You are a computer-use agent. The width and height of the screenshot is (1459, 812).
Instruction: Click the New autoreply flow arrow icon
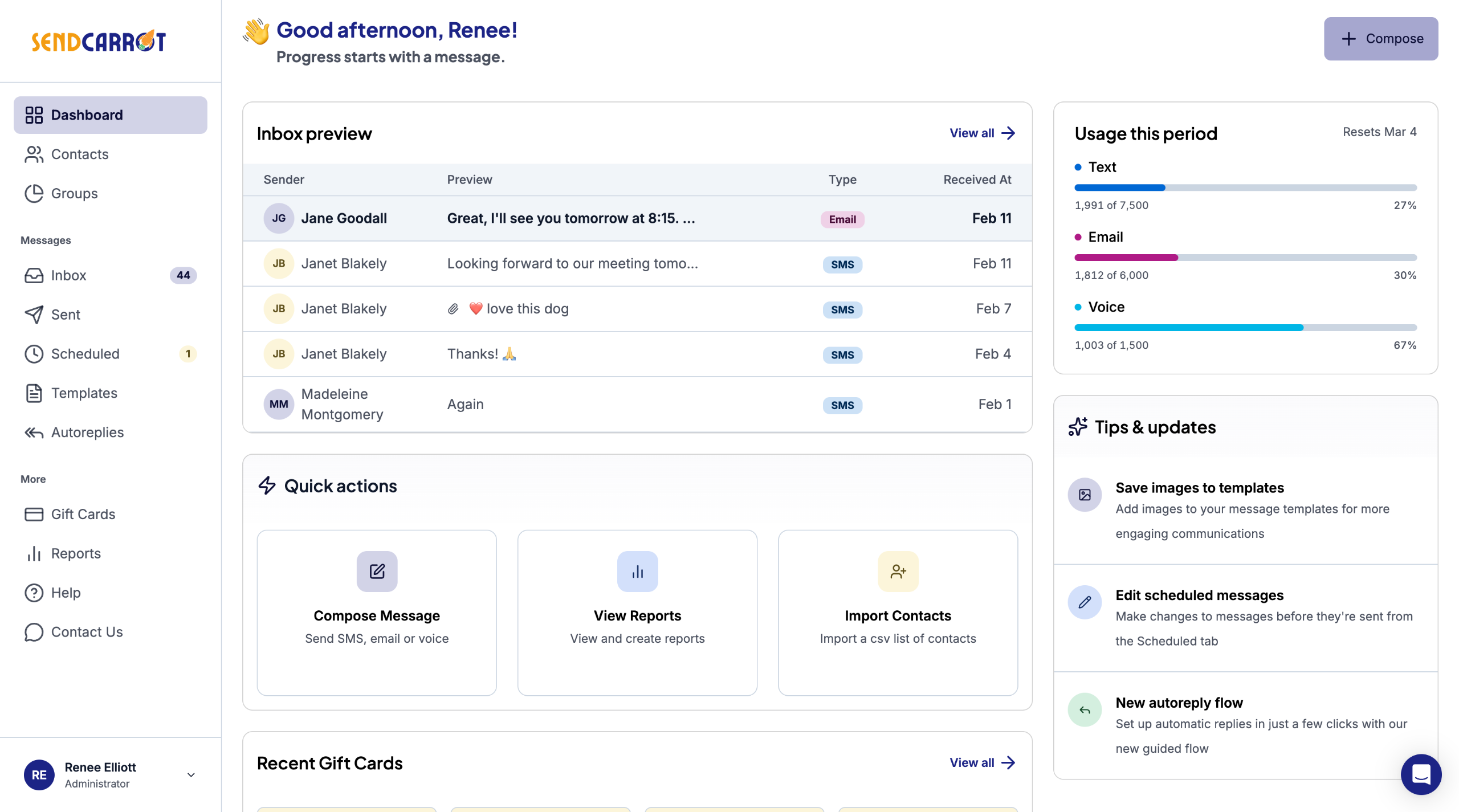coord(1085,709)
